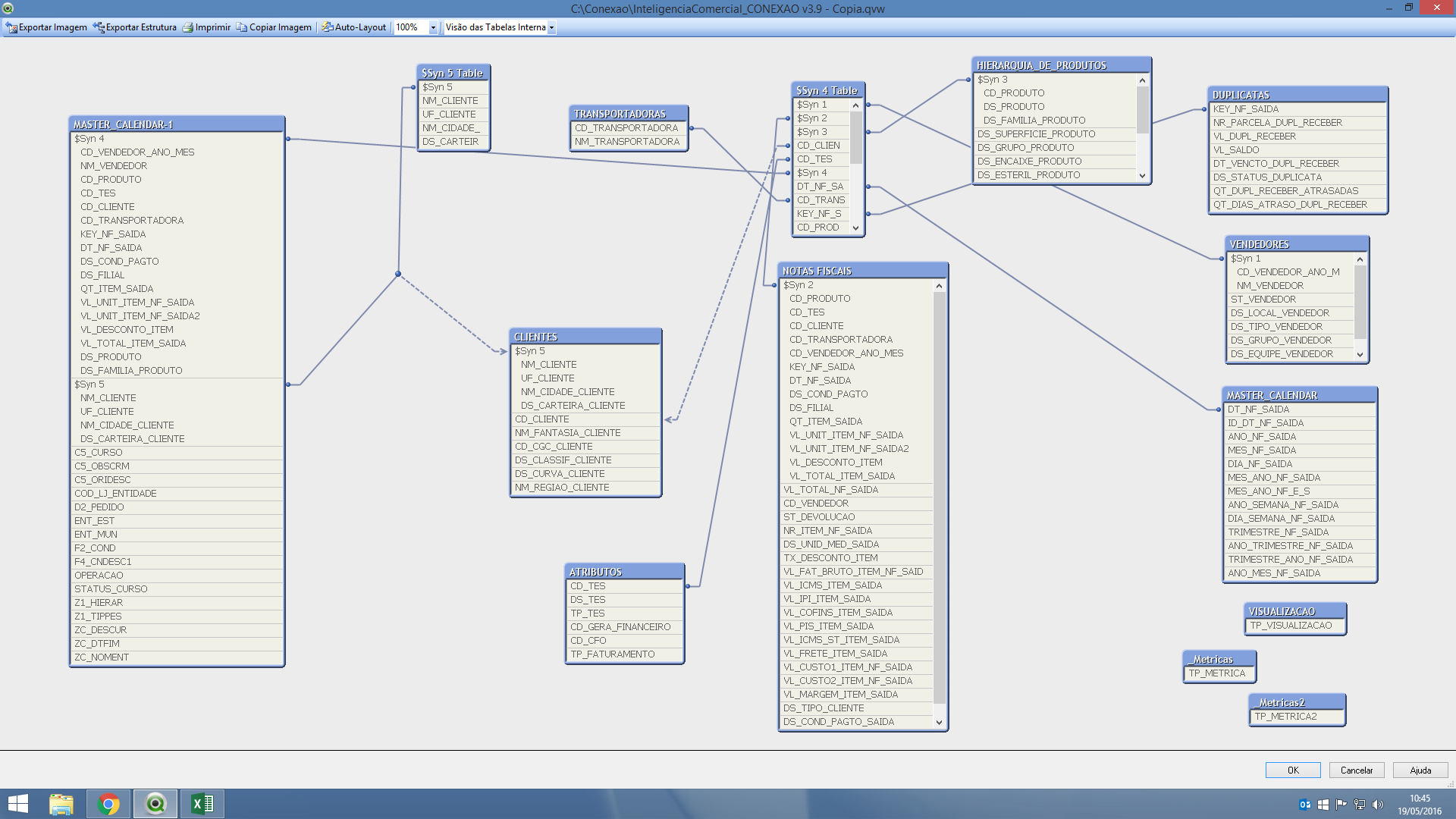Select the TP_FATURAMENTO field in ATRIBUTOS
Screen dimensions: 1456x819
tap(624, 654)
